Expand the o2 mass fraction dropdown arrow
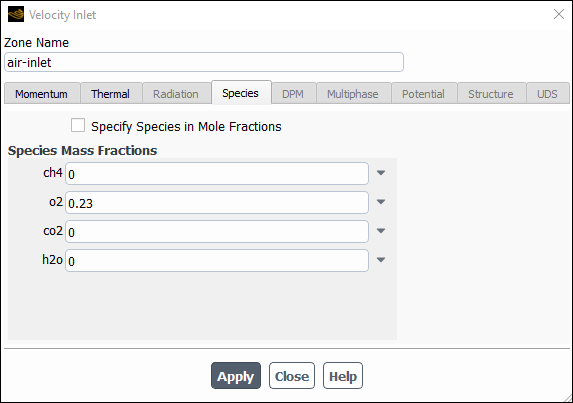This screenshot has width=573, height=403. pos(381,202)
